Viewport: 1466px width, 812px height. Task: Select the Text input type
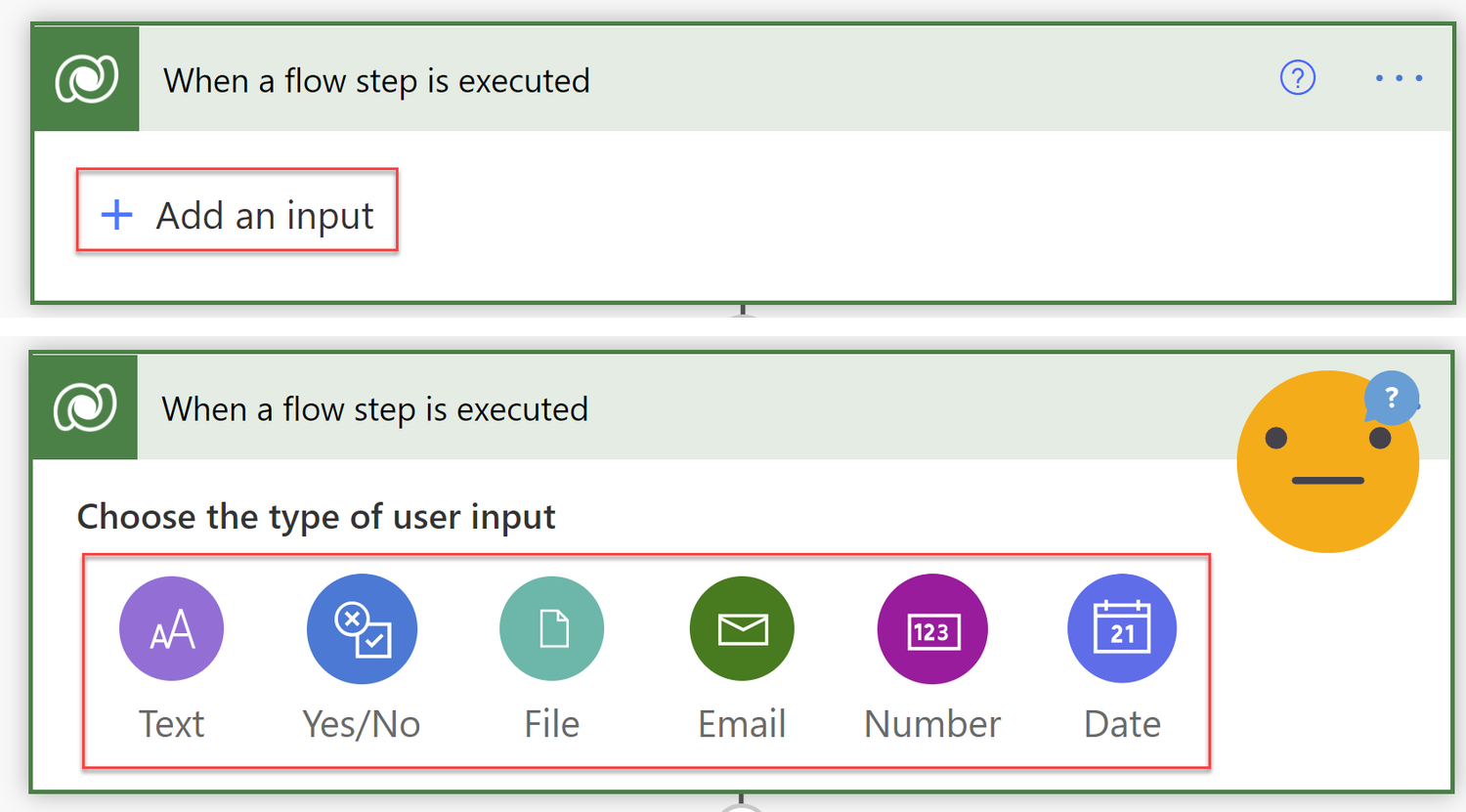point(171,628)
